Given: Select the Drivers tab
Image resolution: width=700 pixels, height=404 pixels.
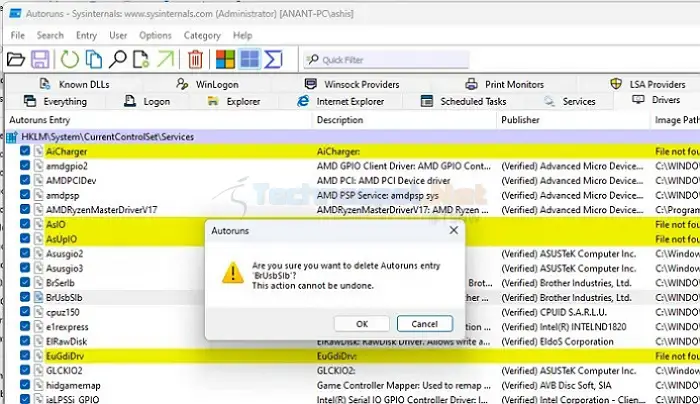Looking at the screenshot, I should (656, 100).
